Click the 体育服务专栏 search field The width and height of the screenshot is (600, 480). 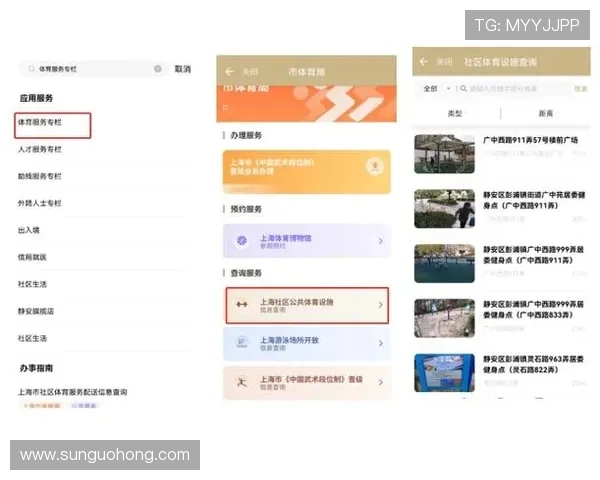(x=94, y=69)
